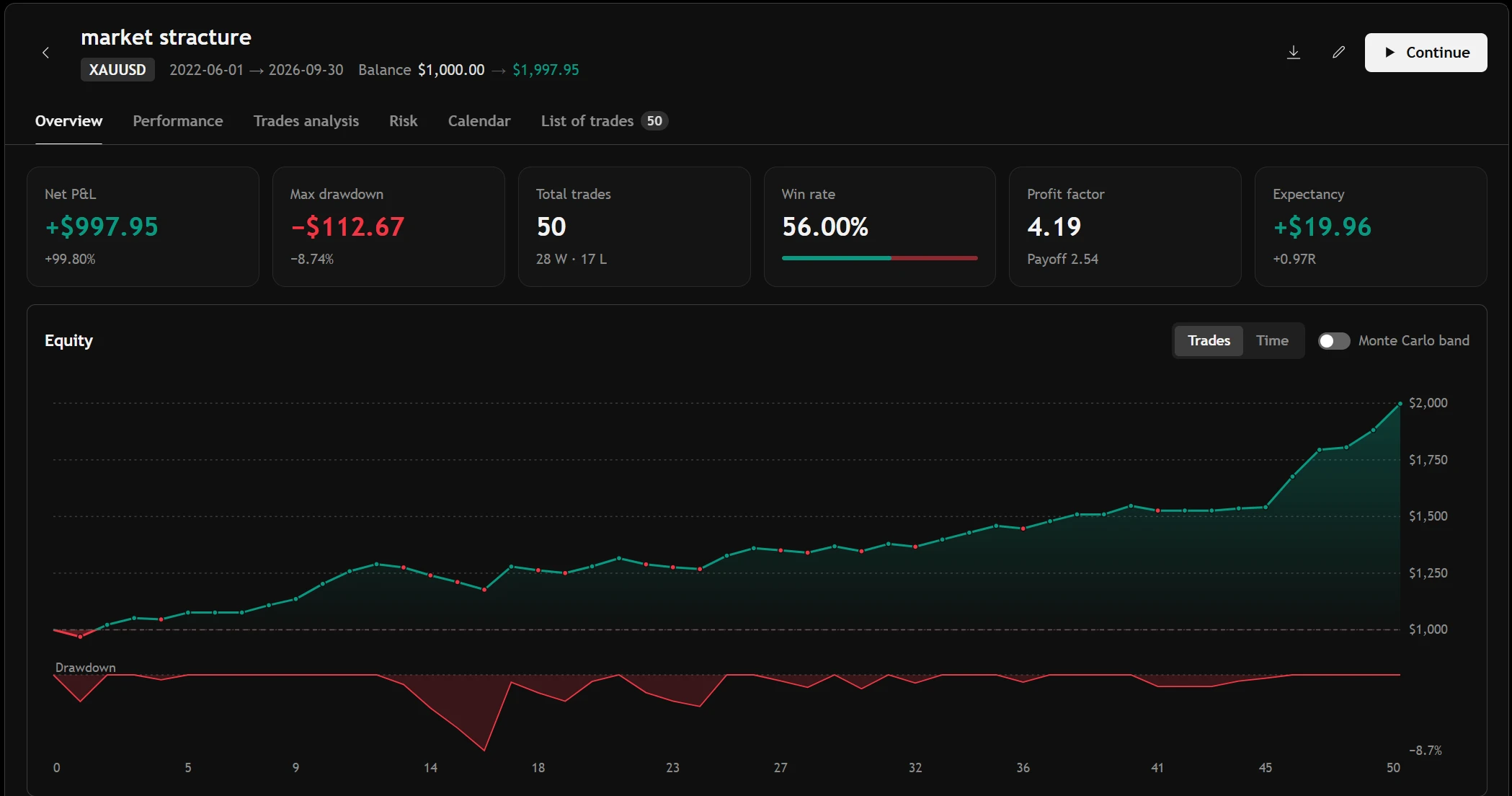Click the final balance $1,997.95

(546, 70)
